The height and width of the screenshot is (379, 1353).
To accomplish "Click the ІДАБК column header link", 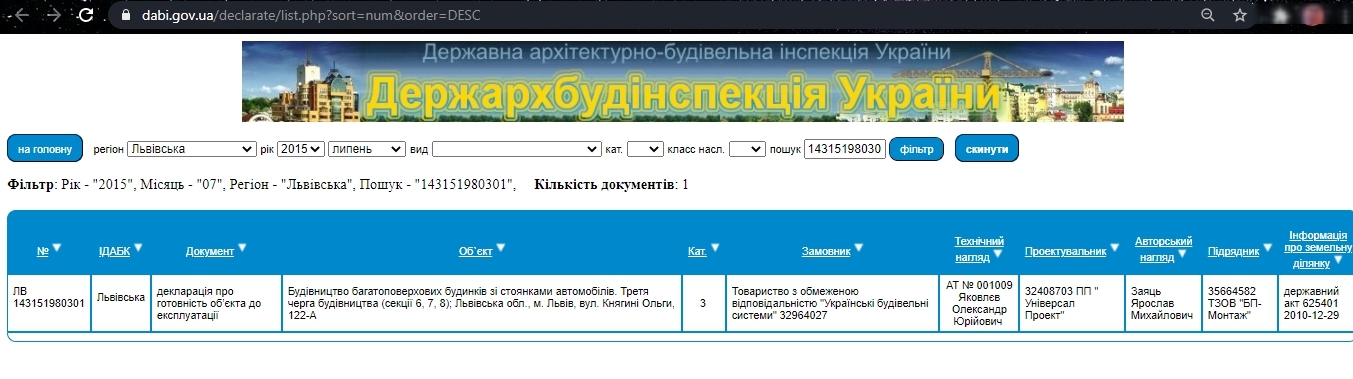I will [115, 251].
